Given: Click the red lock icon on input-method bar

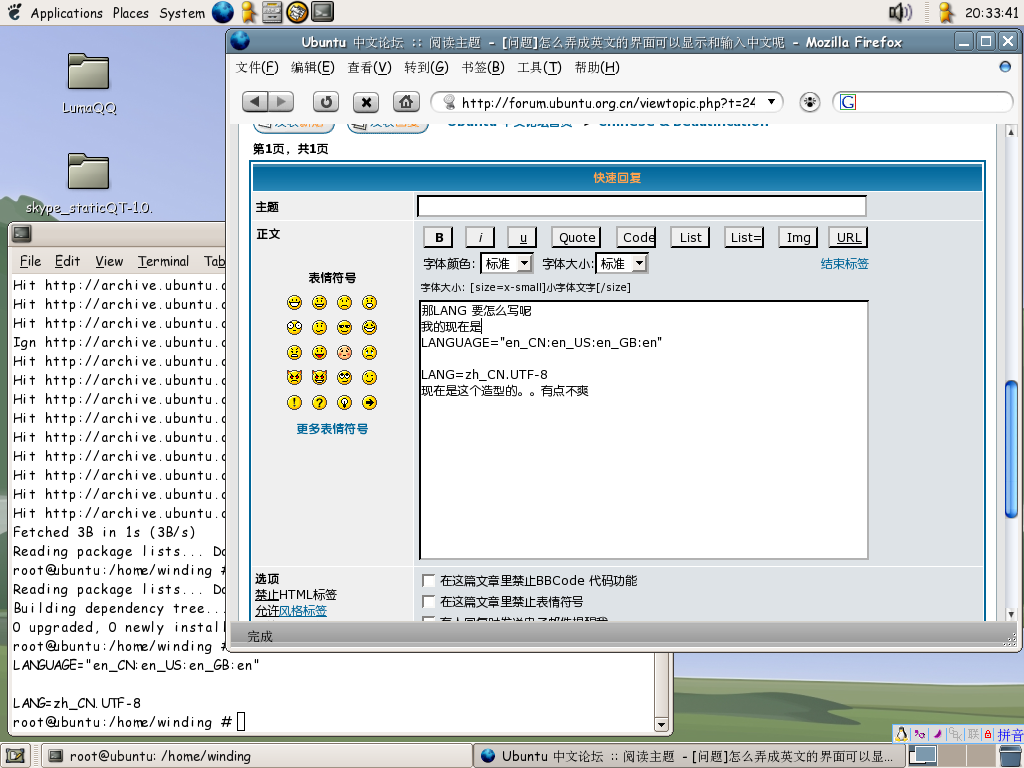Looking at the screenshot, I should [988, 735].
